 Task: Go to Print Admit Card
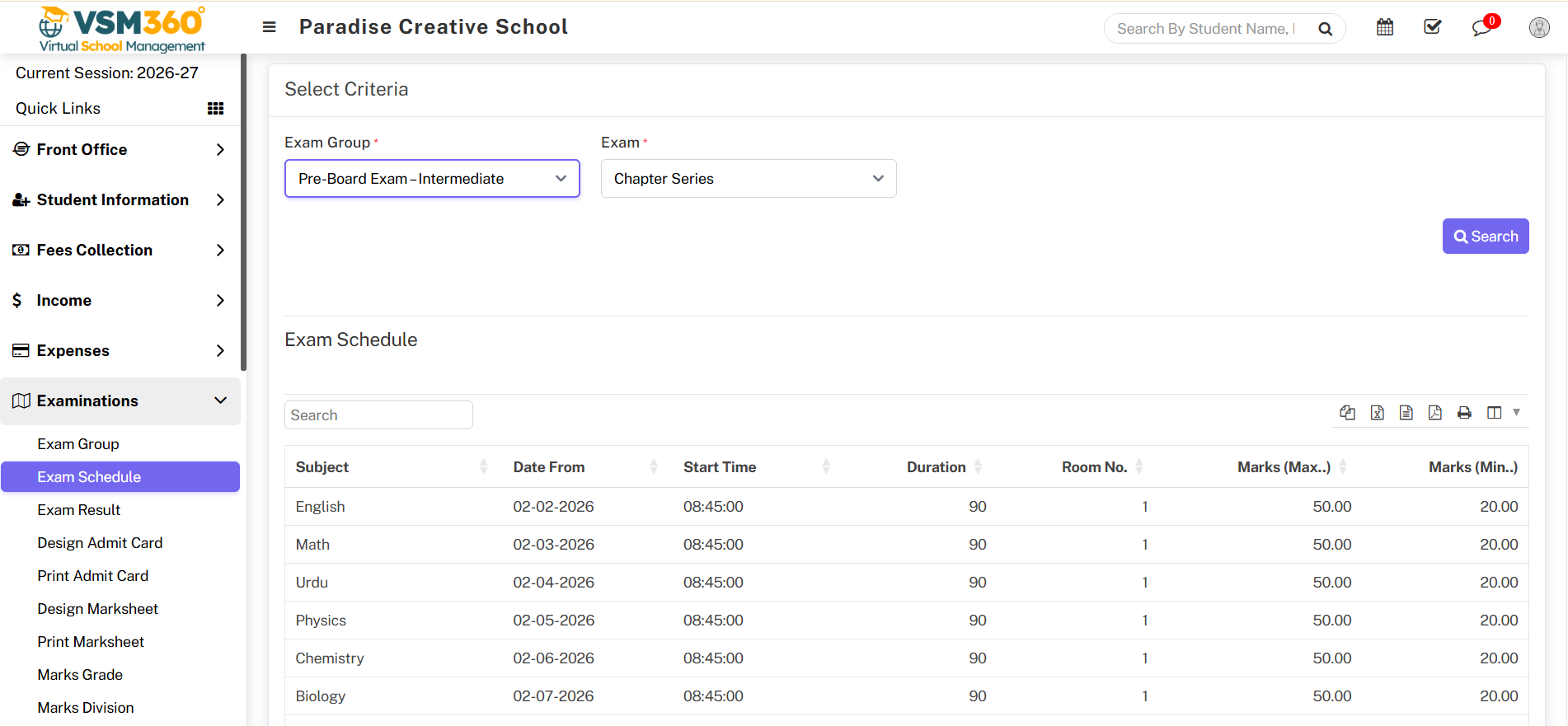click(93, 576)
